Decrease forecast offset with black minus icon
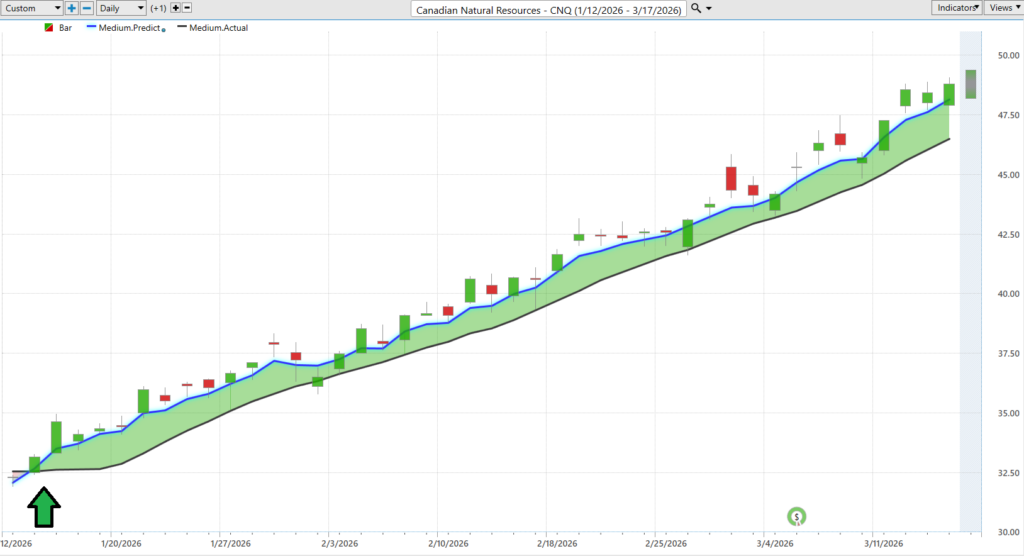The image size is (1024, 556). 186,8
